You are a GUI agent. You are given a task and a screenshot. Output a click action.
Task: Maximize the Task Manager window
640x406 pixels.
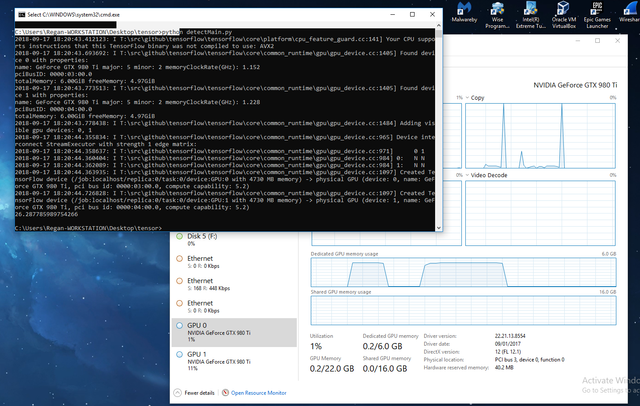(x=598, y=41)
